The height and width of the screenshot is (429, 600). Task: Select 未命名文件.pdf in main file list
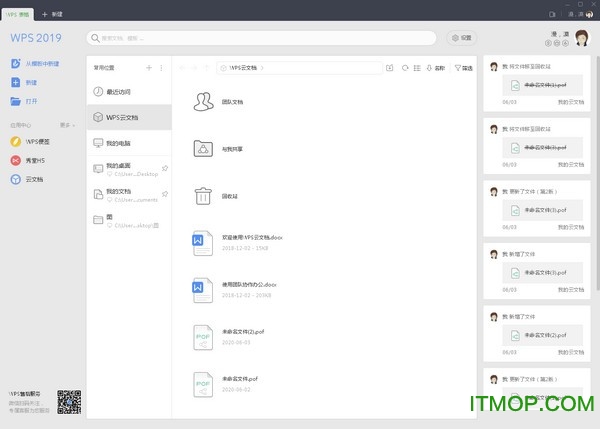coord(225,384)
